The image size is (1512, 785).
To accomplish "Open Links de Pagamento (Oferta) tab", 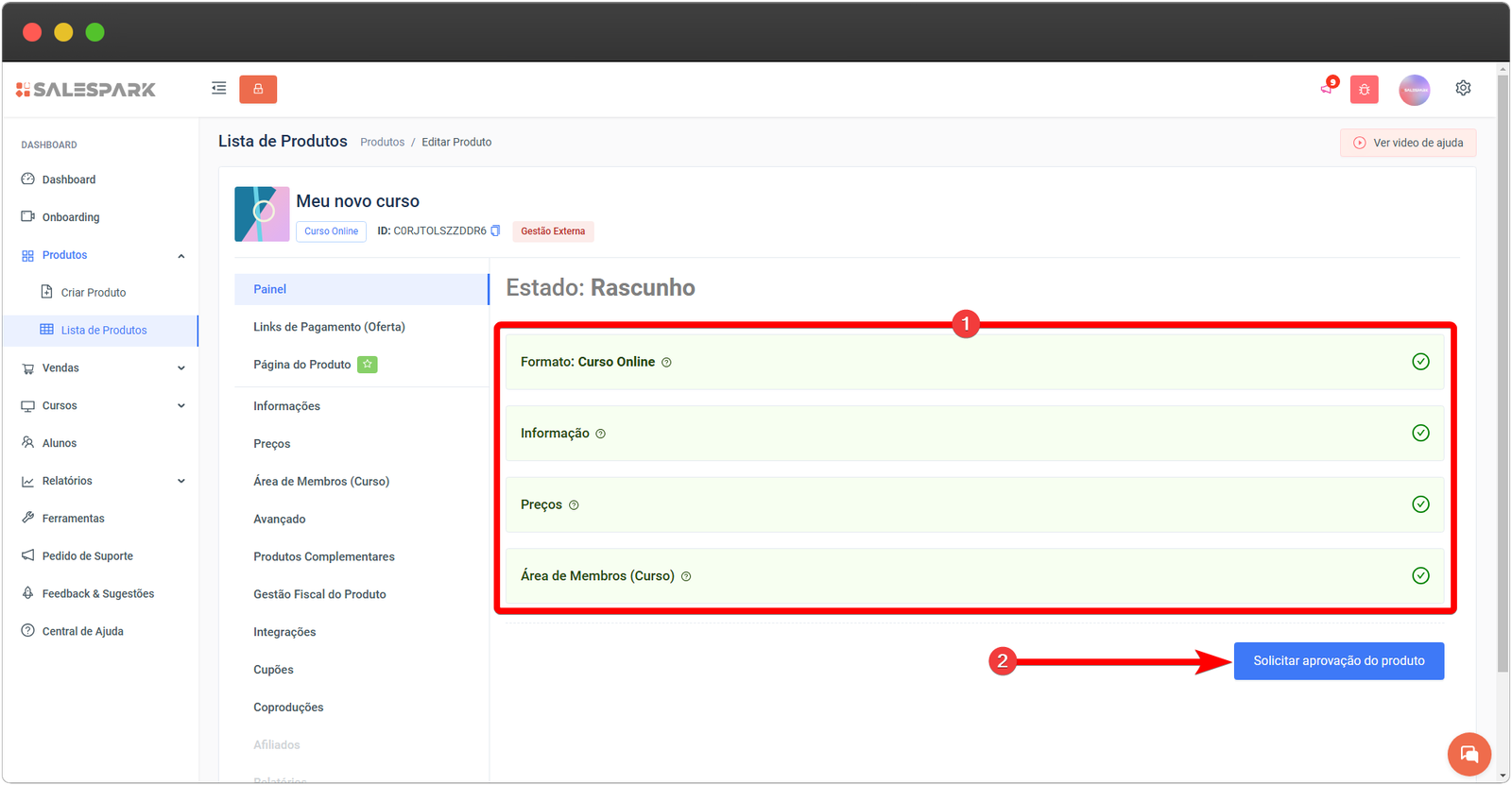I will [x=329, y=327].
